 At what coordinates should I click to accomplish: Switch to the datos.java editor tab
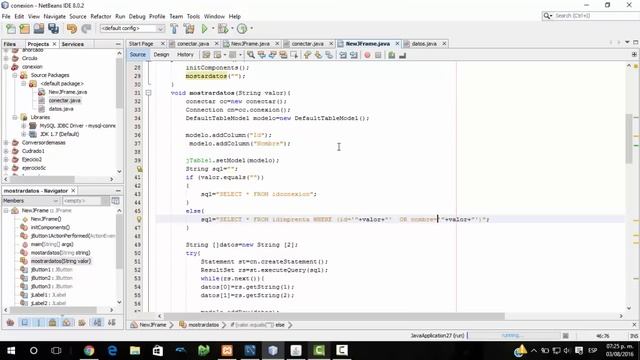coord(424,44)
